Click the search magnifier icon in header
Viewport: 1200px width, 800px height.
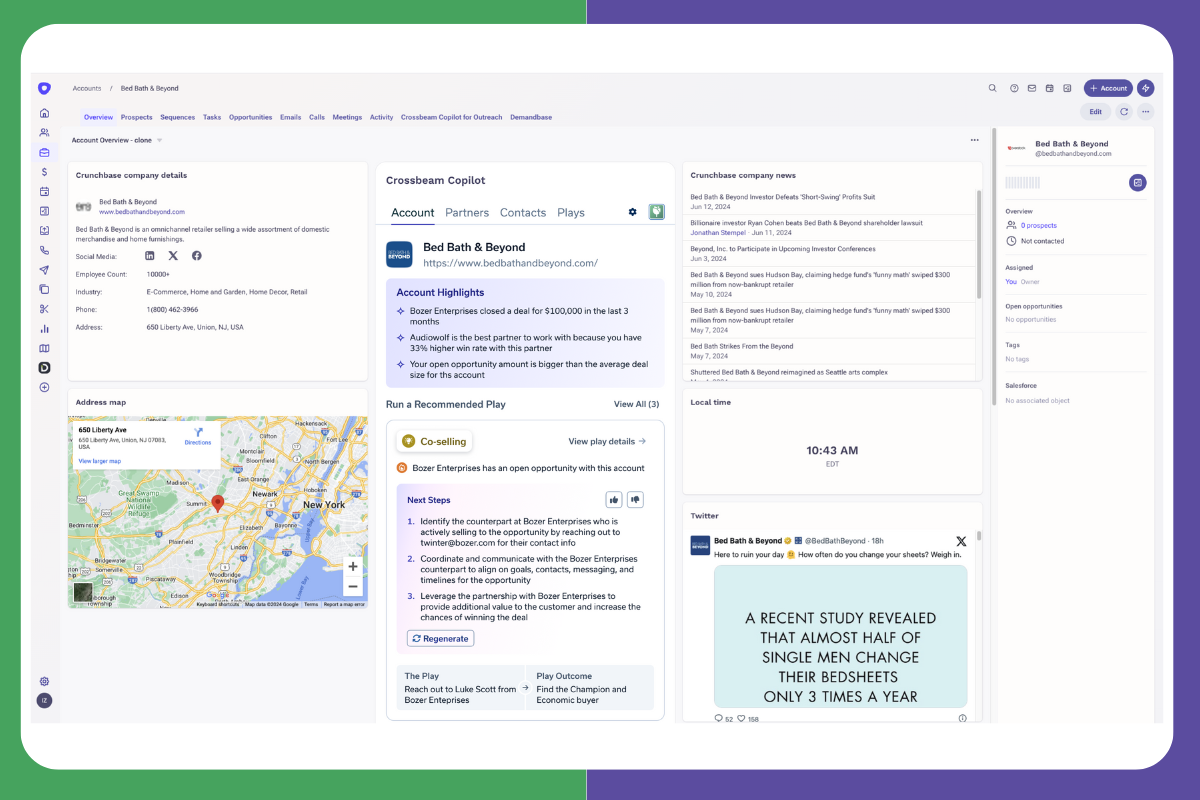(x=993, y=88)
